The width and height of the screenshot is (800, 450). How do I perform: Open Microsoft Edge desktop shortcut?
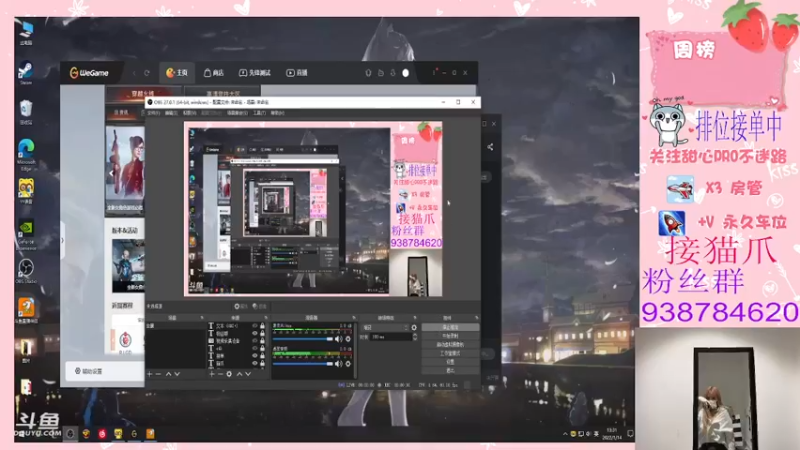coord(26,155)
